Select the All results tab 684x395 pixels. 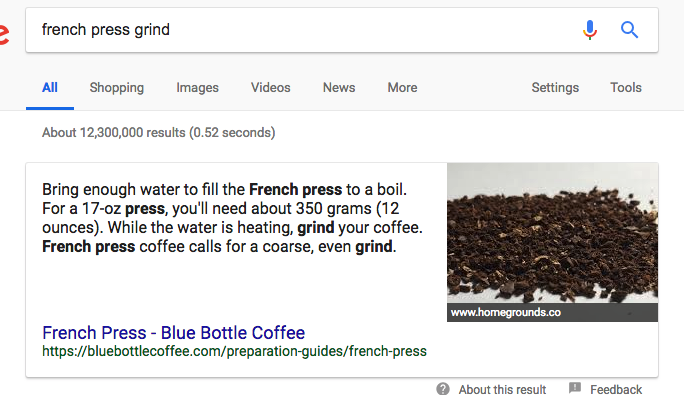(50, 88)
